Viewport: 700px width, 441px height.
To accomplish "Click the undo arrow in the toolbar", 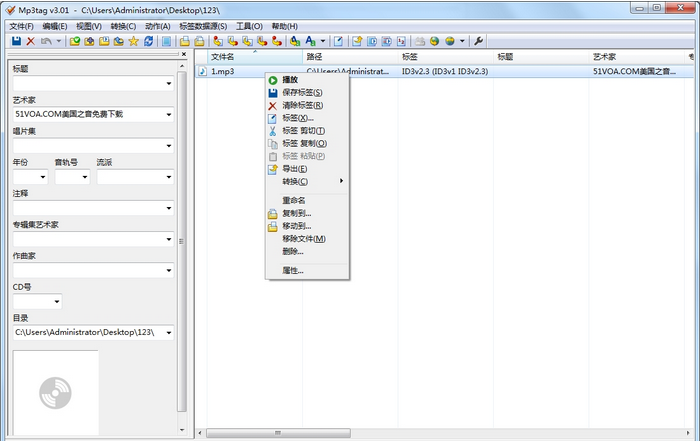I will (x=46, y=41).
